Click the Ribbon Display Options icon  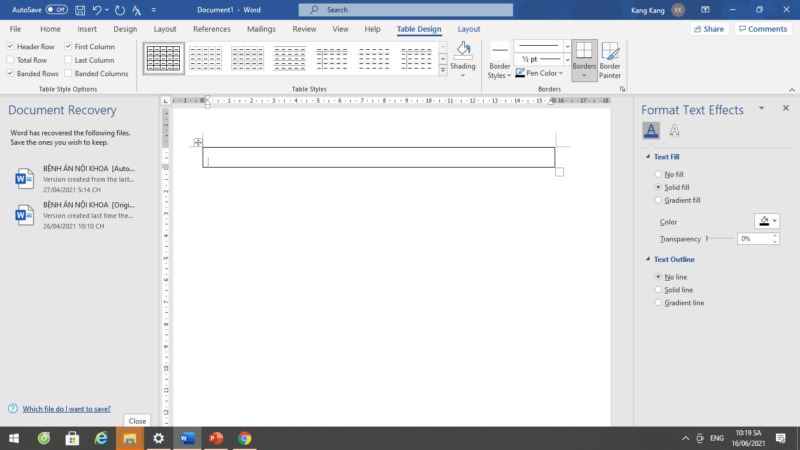click(705, 10)
